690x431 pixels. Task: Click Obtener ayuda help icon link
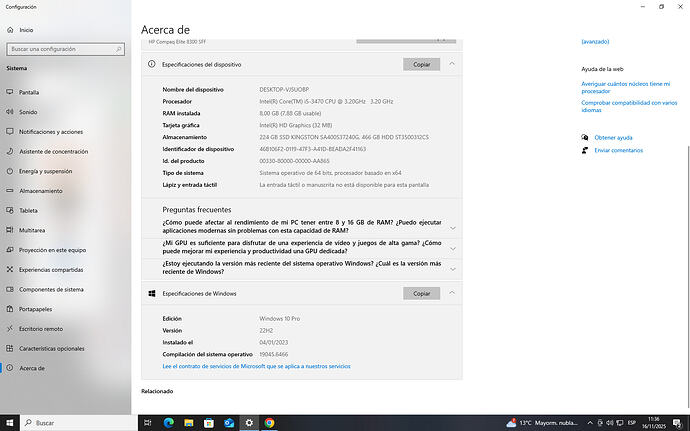point(612,137)
